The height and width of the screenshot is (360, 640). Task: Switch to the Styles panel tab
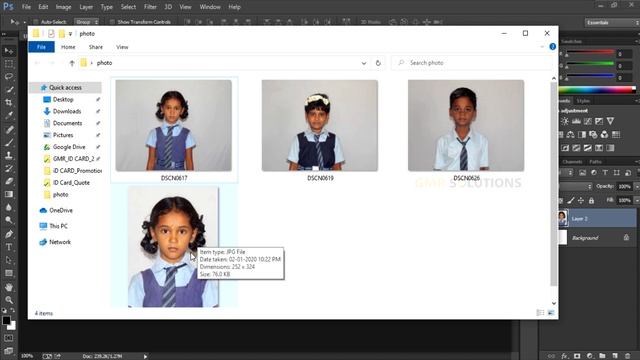pyautogui.click(x=583, y=101)
